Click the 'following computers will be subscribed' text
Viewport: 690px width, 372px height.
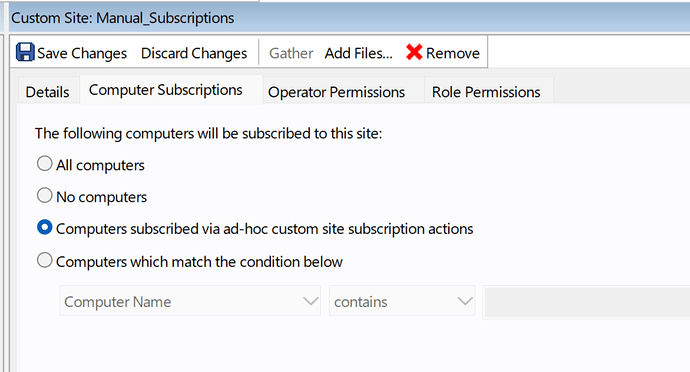pyautogui.click(x=209, y=133)
